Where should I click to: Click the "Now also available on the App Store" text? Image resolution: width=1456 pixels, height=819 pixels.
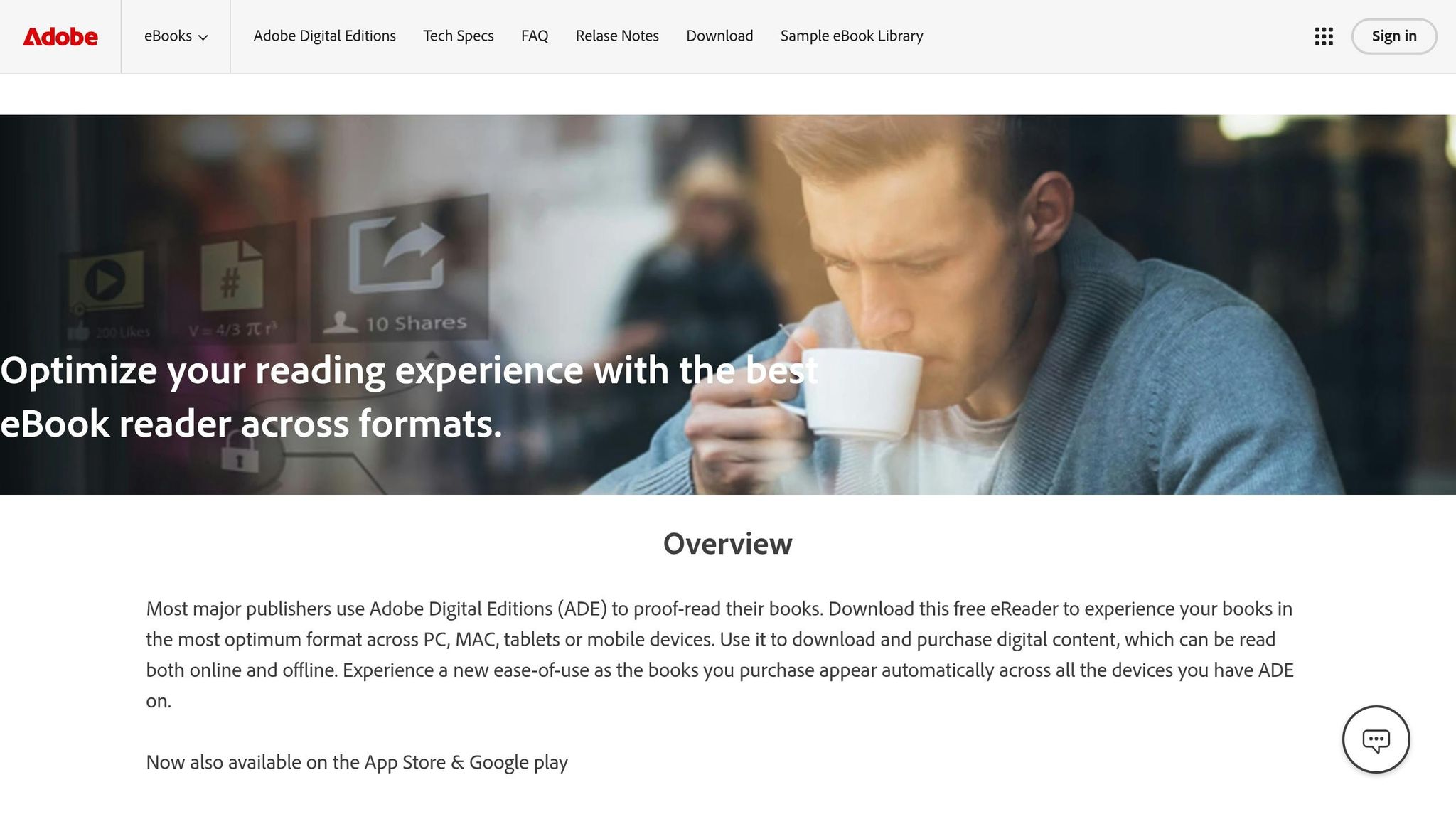(357, 762)
